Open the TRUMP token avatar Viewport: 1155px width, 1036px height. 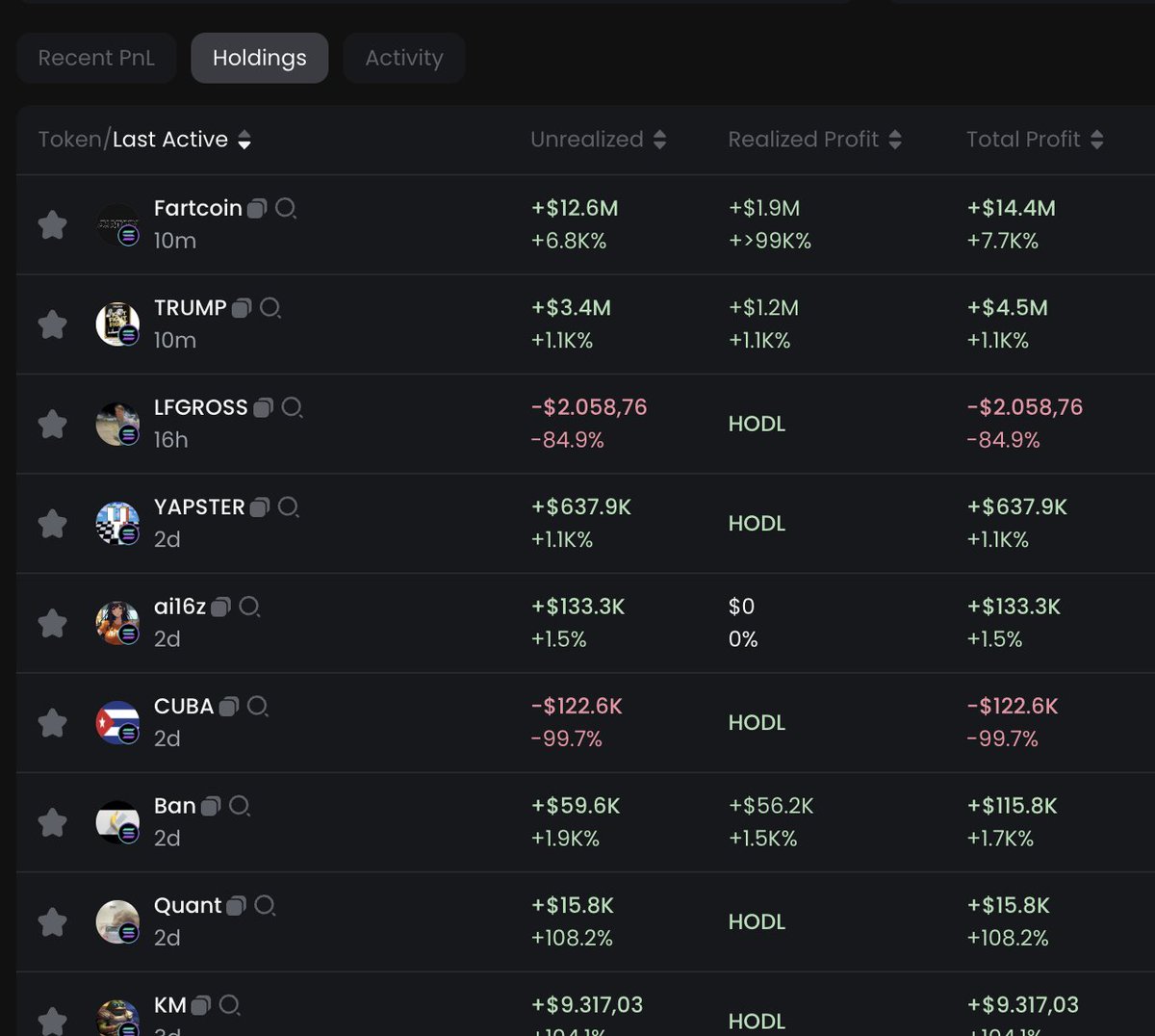click(117, 324)
